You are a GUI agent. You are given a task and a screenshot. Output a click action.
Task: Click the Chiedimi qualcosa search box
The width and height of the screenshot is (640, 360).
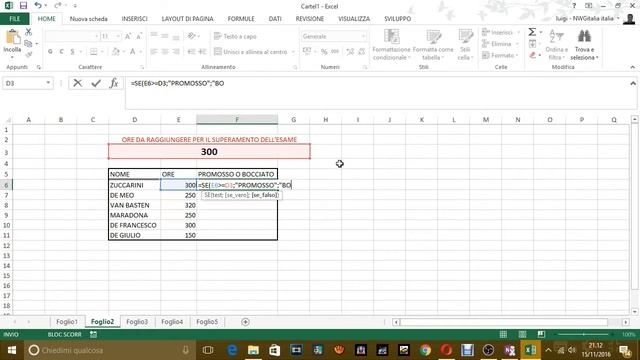[x=109, y=350]
